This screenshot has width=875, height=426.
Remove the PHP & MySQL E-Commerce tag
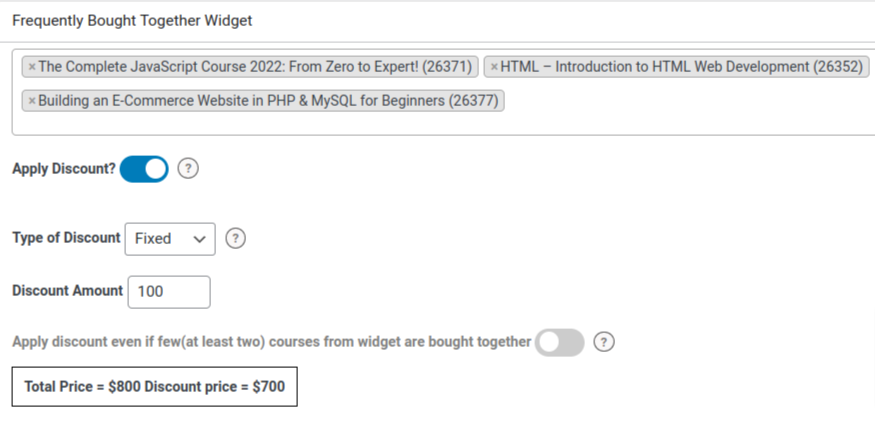(x=32, y=101)
